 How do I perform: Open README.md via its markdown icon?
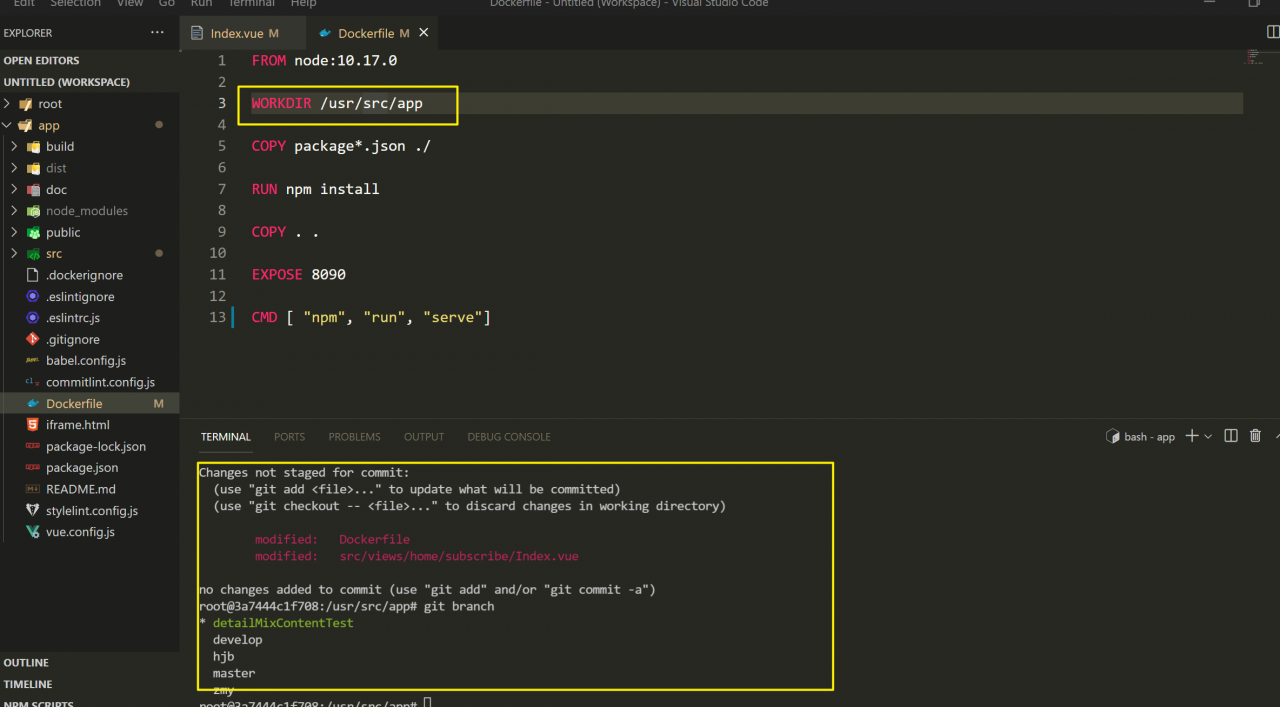(33, 489)
